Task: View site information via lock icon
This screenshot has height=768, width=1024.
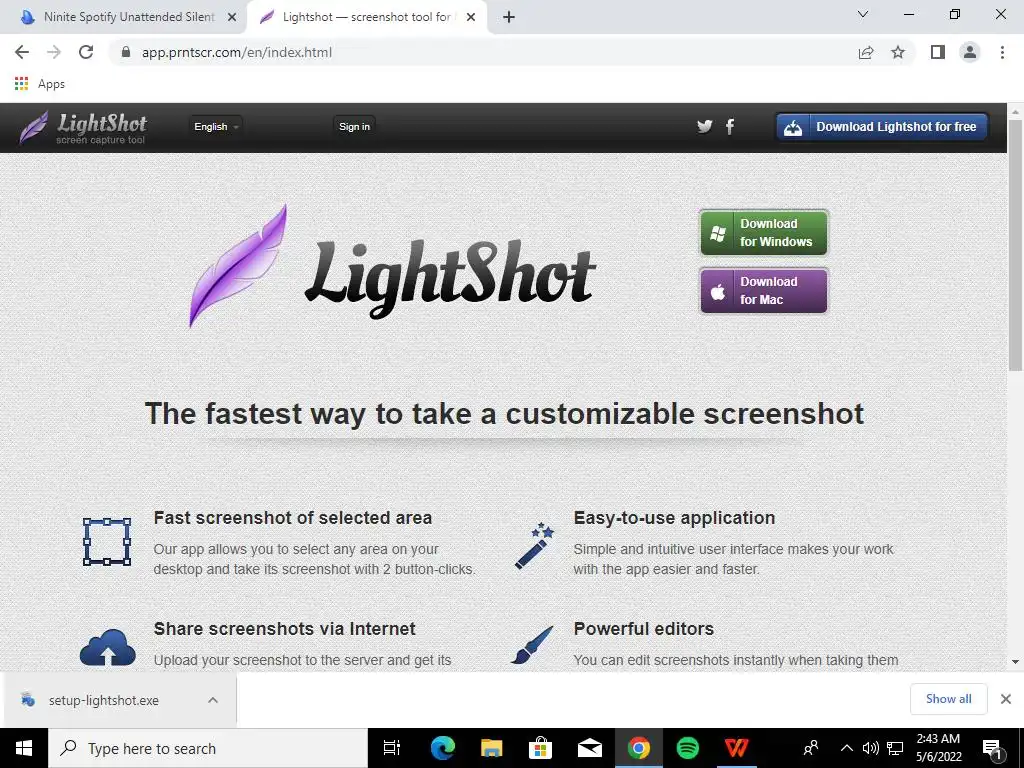Action: pyautogui.click(x=127, y=52)
